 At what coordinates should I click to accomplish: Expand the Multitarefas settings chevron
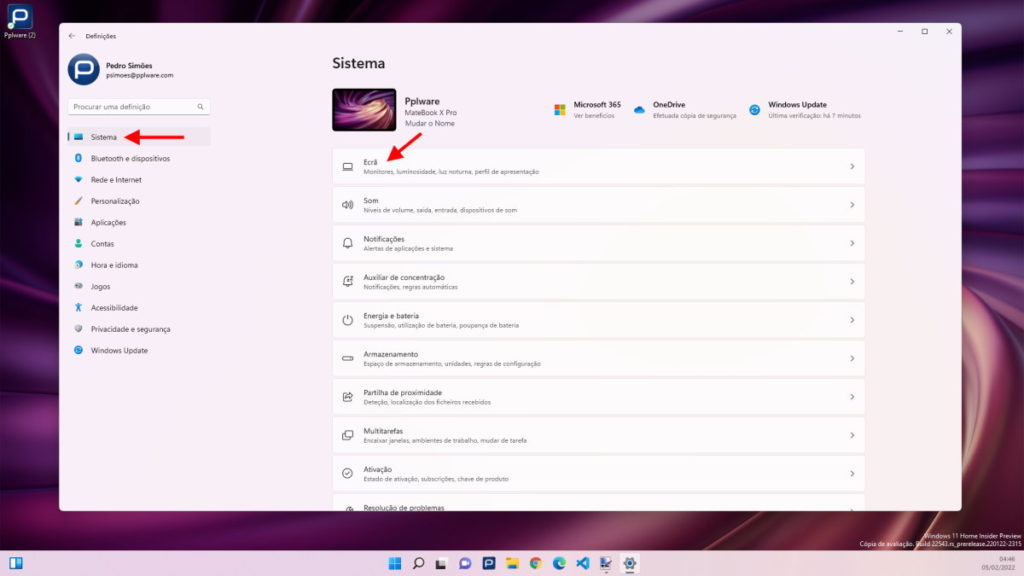pos(851,435)
